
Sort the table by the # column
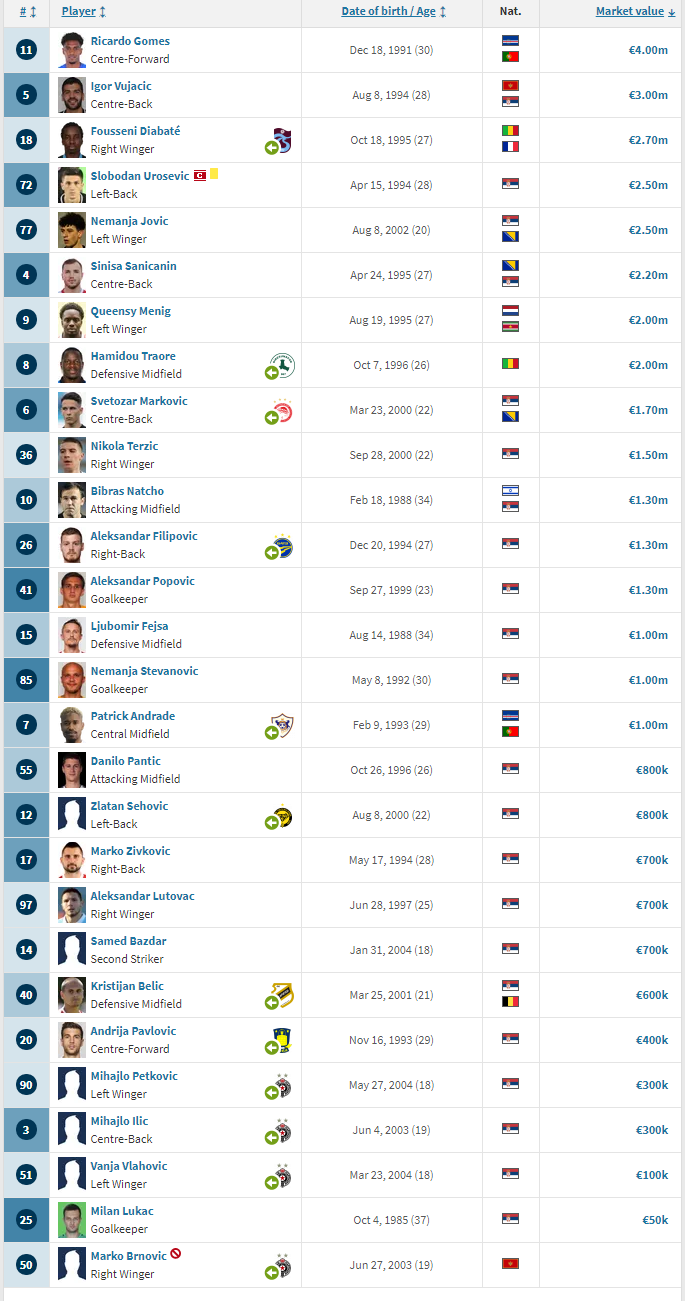(x=24, y=12)
